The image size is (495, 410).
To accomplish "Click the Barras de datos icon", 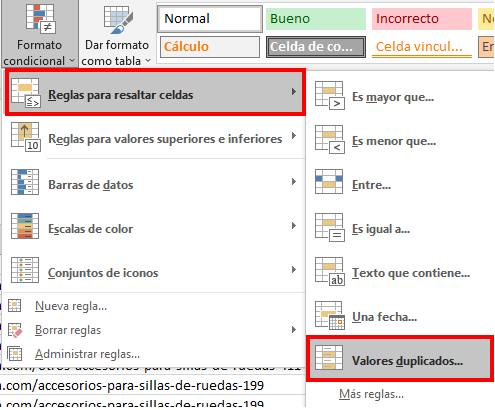I will point(25,182).
